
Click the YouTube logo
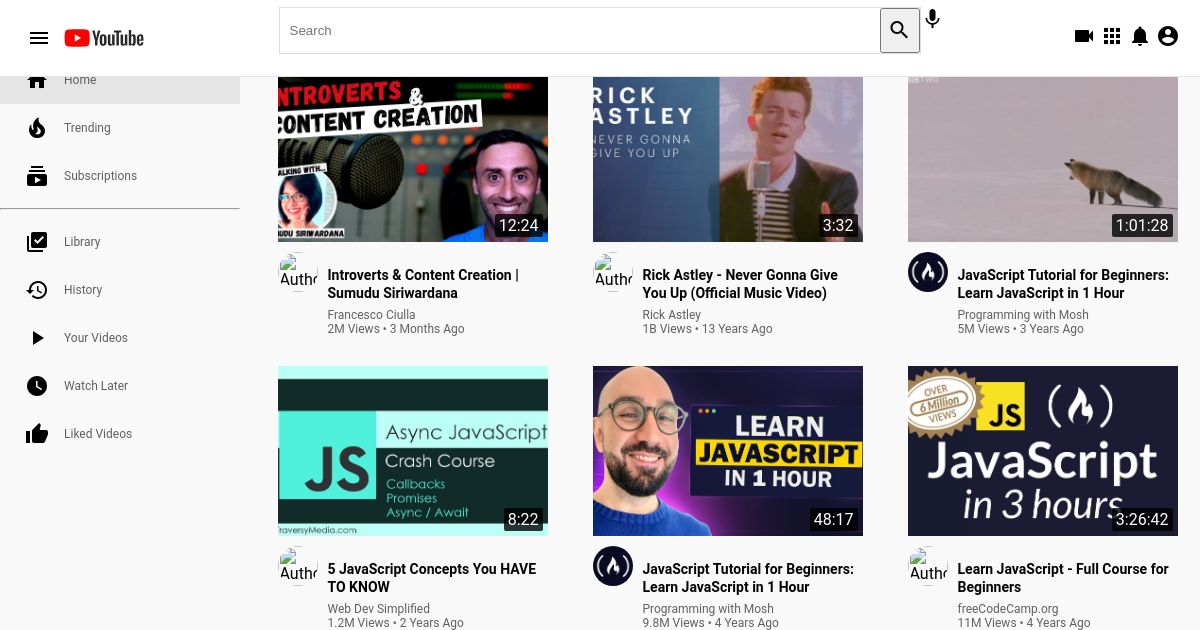coord(103,38)
